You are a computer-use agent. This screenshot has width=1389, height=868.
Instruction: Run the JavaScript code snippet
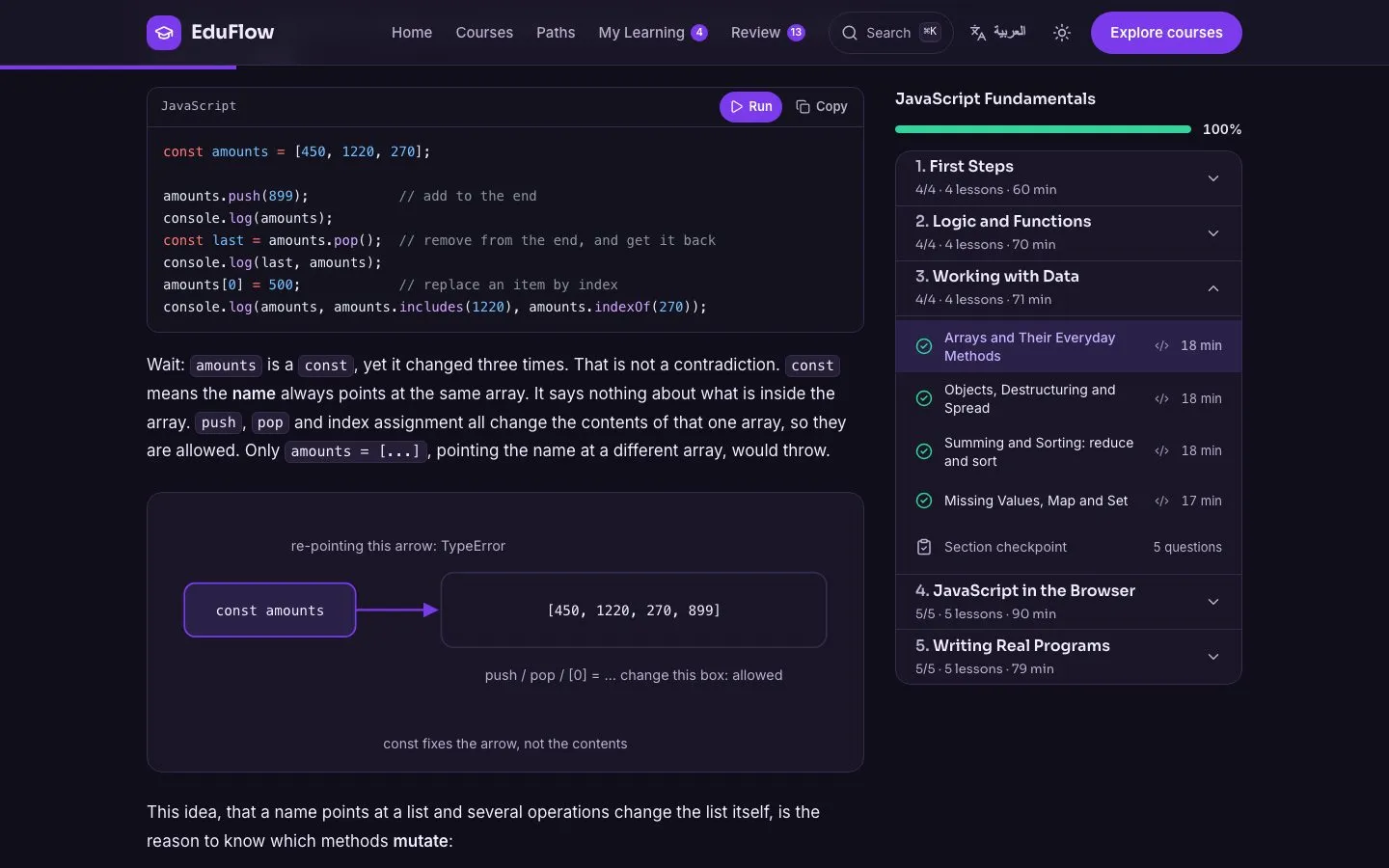point(750,107)
